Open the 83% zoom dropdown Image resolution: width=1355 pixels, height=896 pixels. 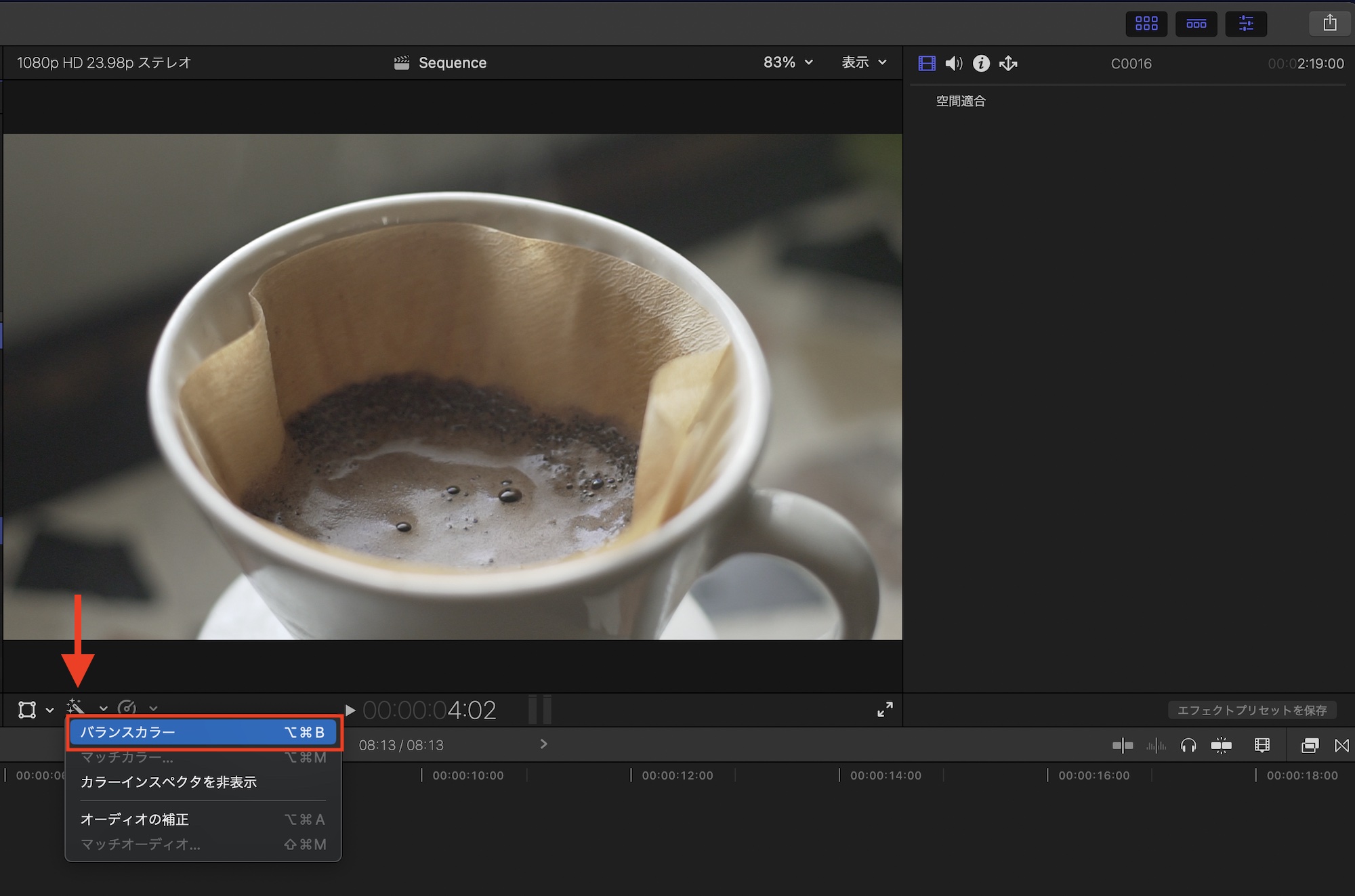tap(786, 62)
